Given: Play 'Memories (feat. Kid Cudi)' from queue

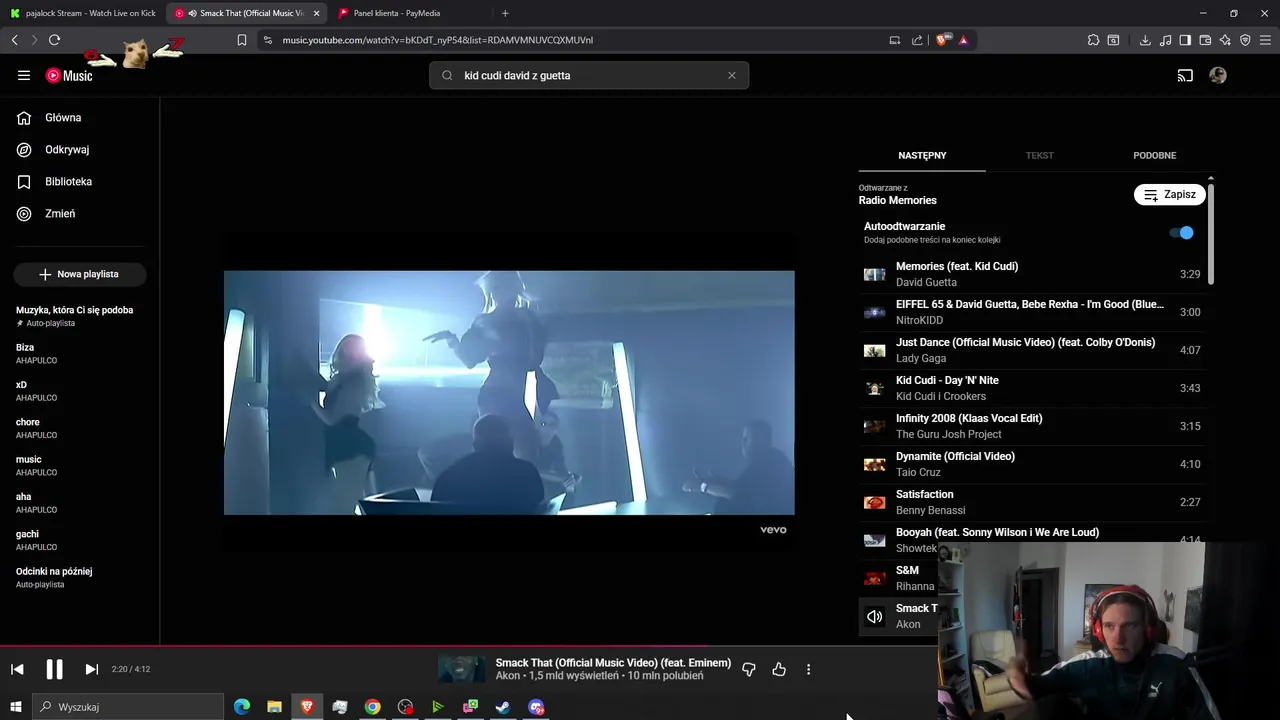Looking at the screenshot, I should click(x=1032, y=274).
